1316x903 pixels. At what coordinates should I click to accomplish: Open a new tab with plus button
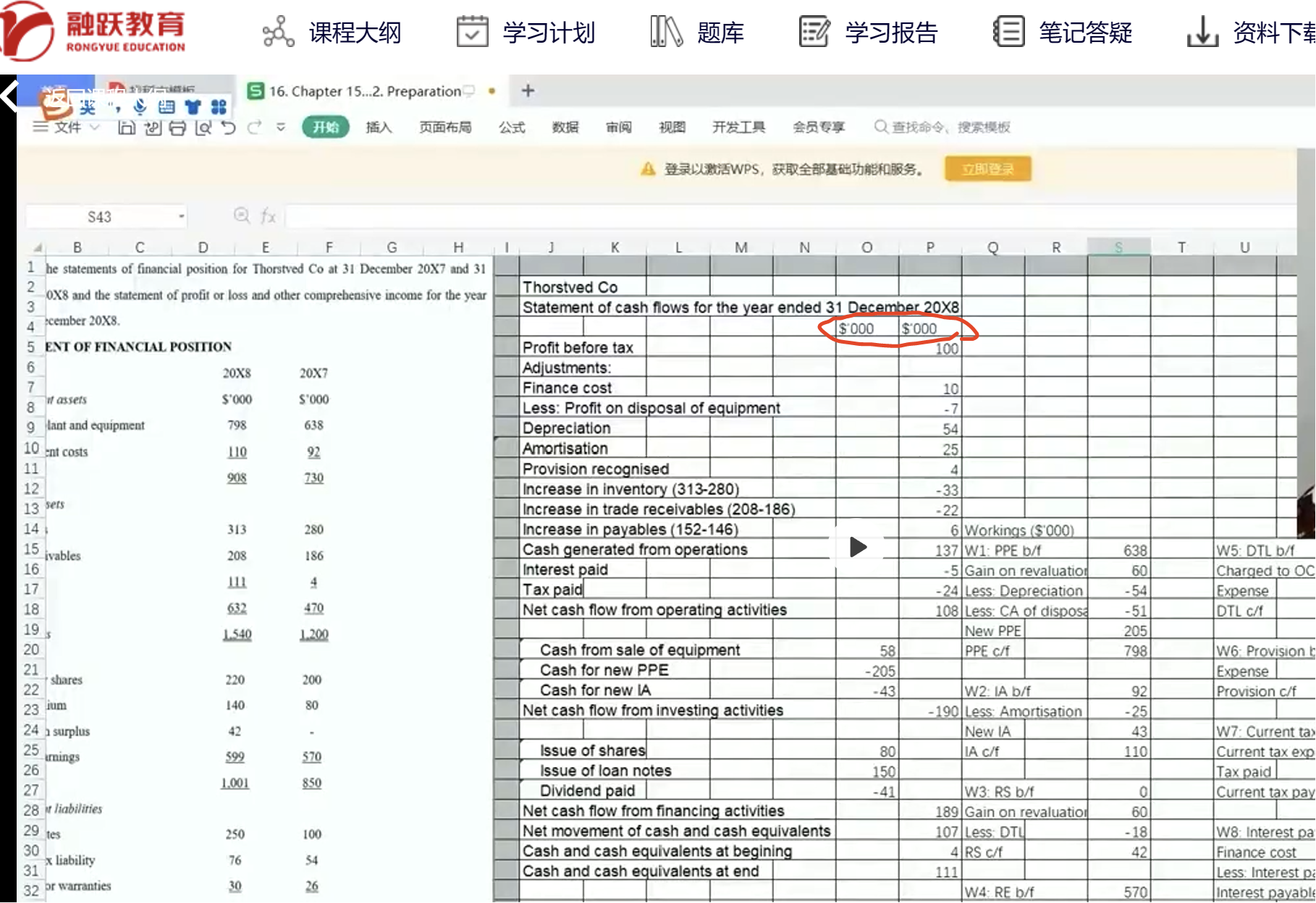click(528, 90)
